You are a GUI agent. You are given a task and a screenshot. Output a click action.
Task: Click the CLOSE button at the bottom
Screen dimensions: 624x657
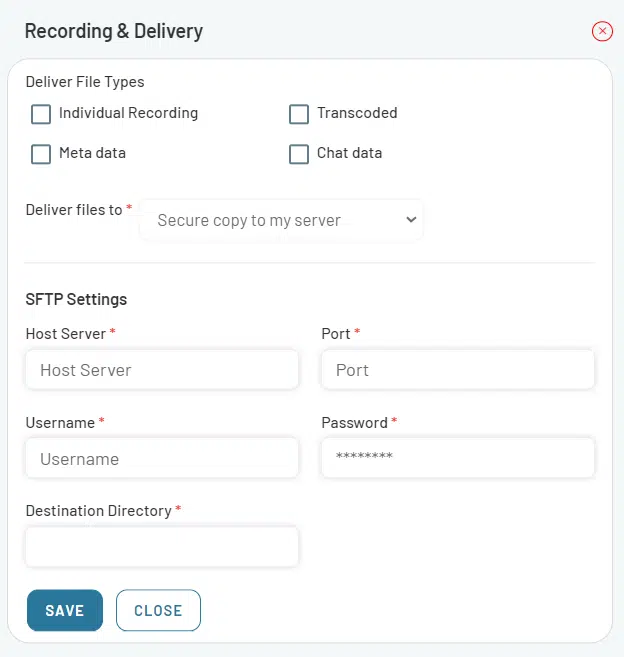pos(158,610)
